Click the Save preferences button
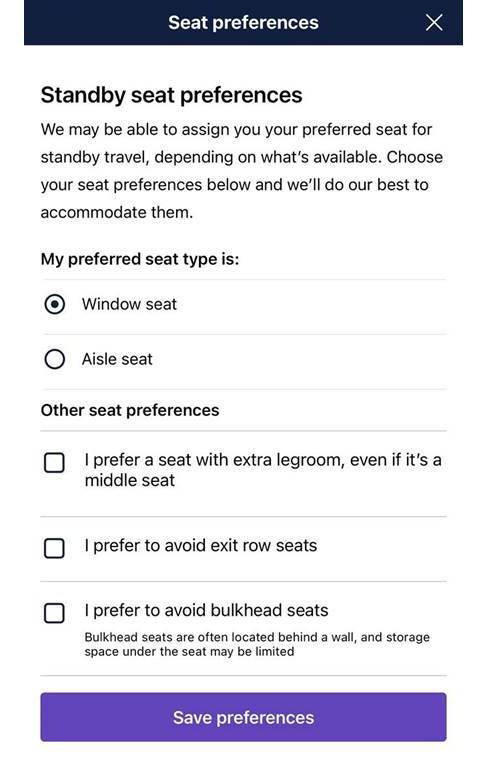480x768 pixels. 243,717
